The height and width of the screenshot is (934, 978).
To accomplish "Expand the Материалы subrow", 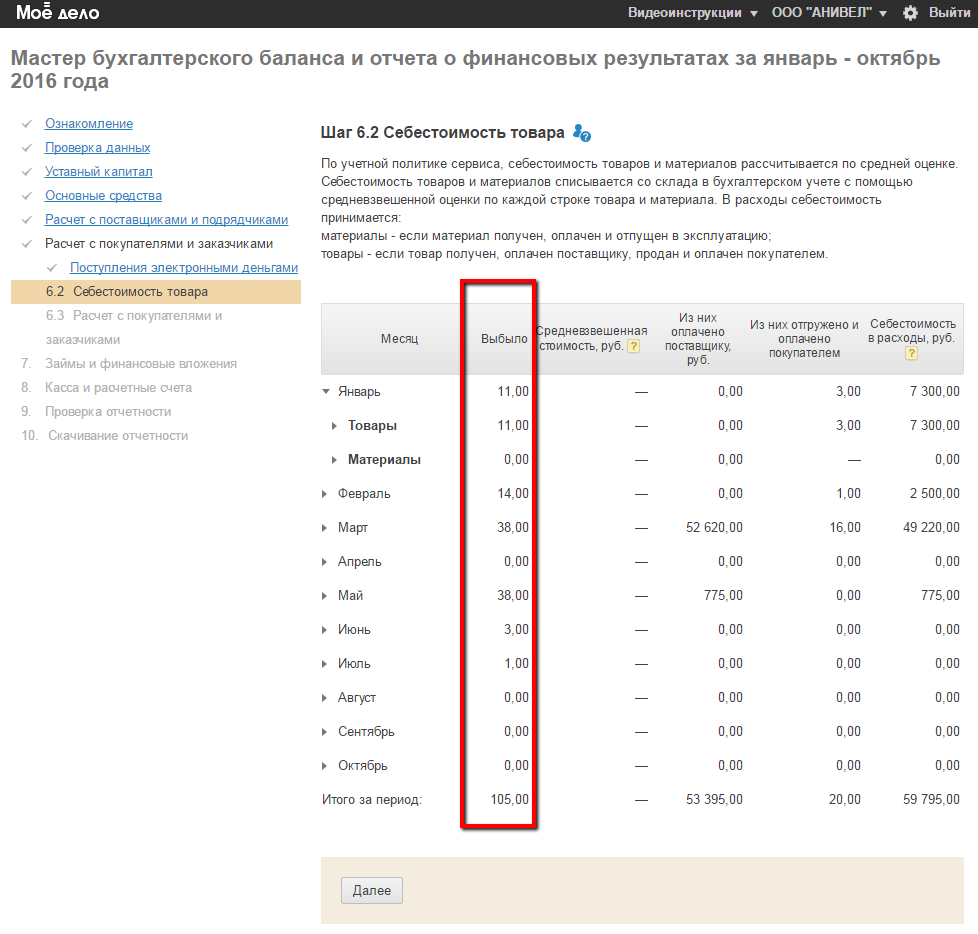I will click(335, 460).
